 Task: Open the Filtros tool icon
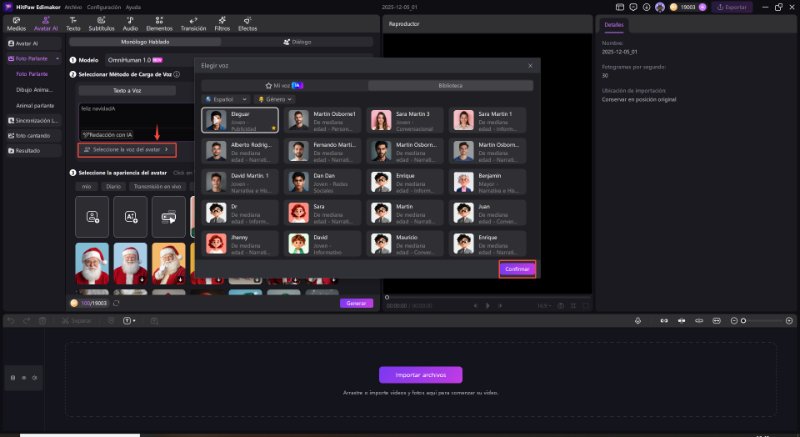point(221,23)
